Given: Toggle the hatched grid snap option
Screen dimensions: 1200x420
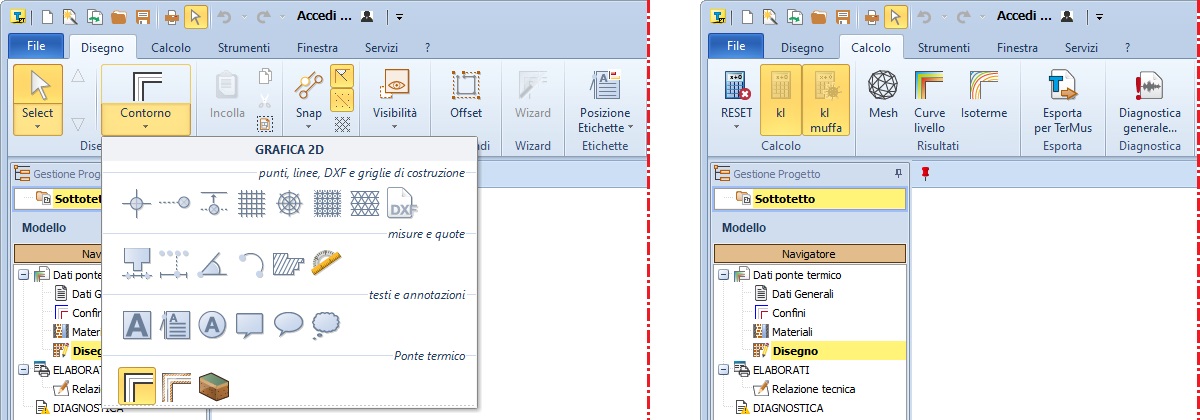Looking at the screenshot, I should [x=343, y=125].
